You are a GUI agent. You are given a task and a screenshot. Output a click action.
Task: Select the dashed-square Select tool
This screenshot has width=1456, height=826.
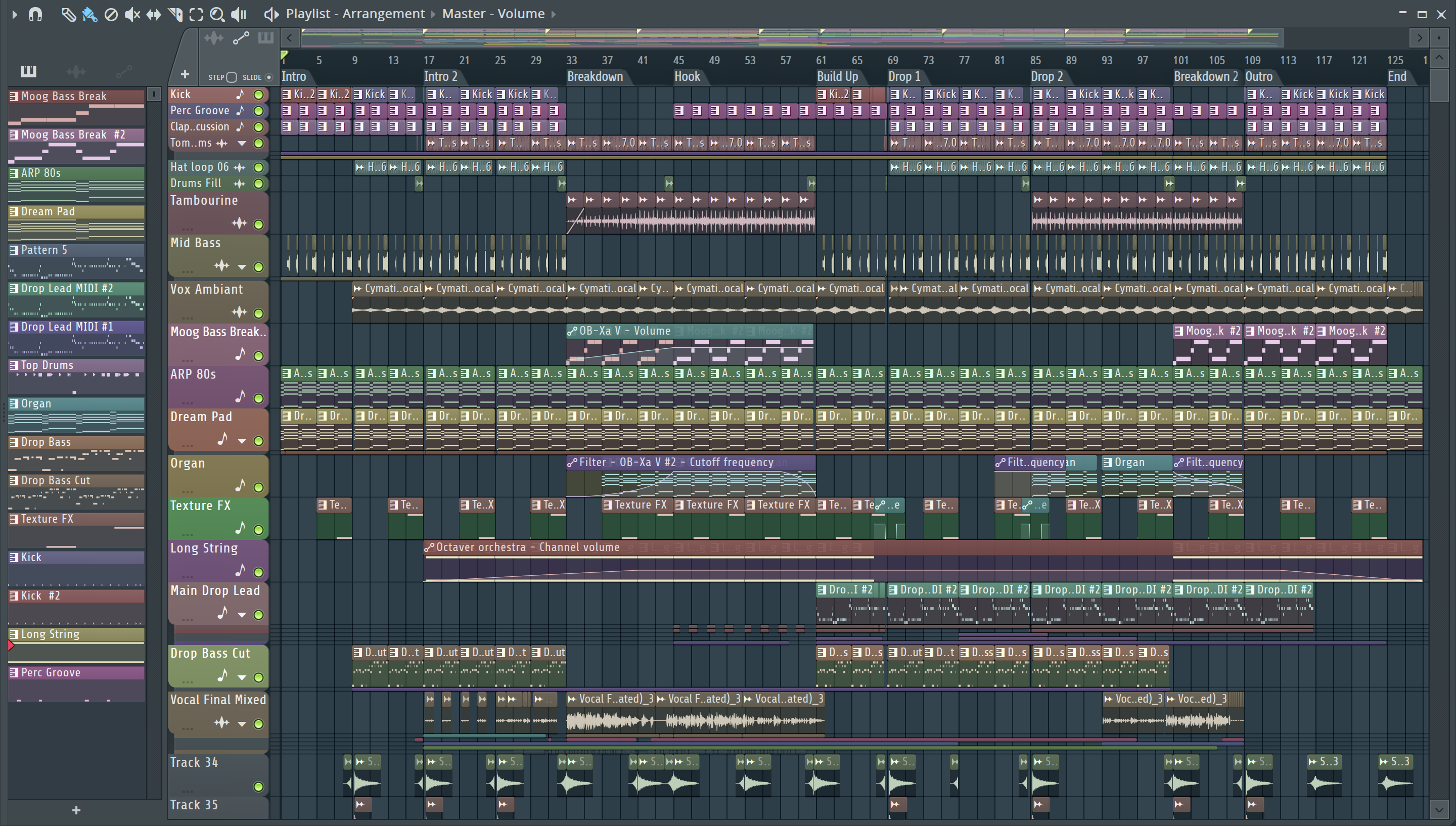[196, 14]
